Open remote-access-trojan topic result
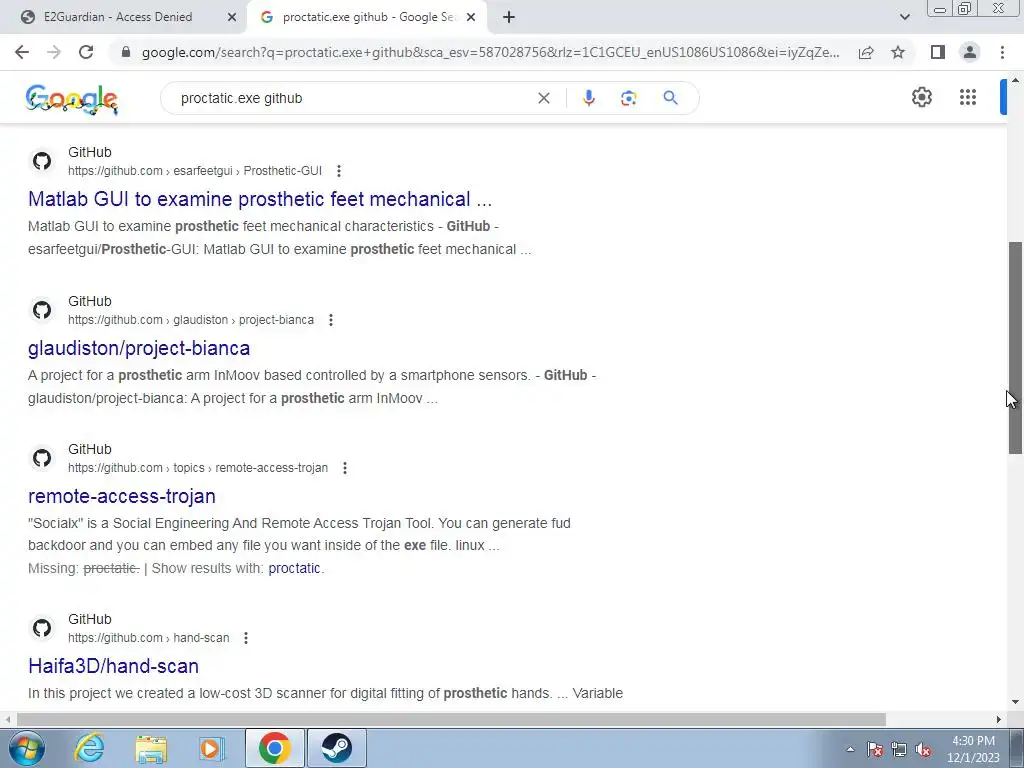This screenshot has width=1024, height=768. coord(122,496)
